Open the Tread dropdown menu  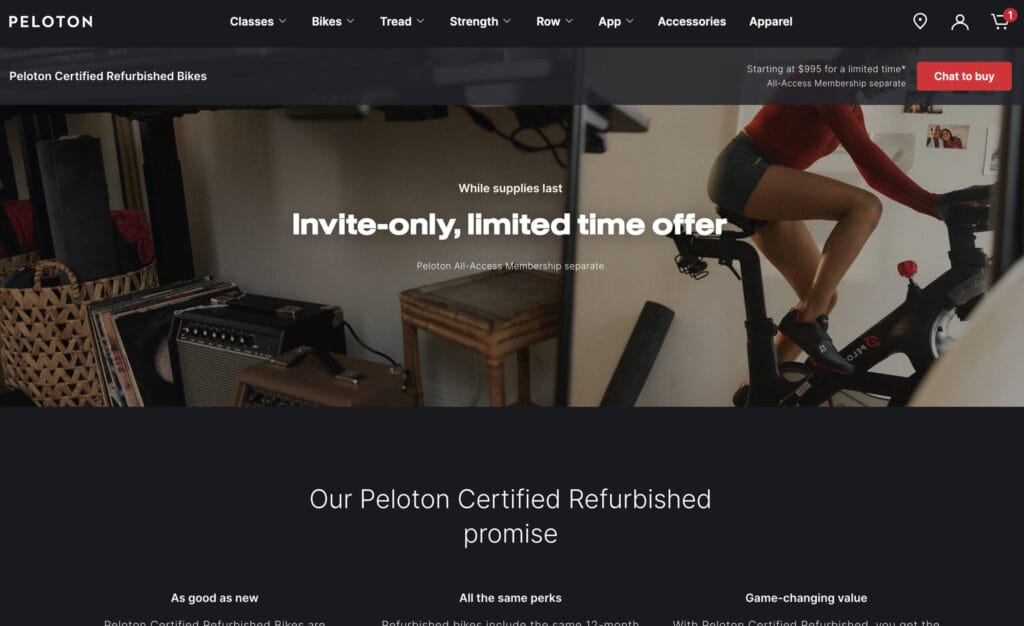tap(402, 22)
